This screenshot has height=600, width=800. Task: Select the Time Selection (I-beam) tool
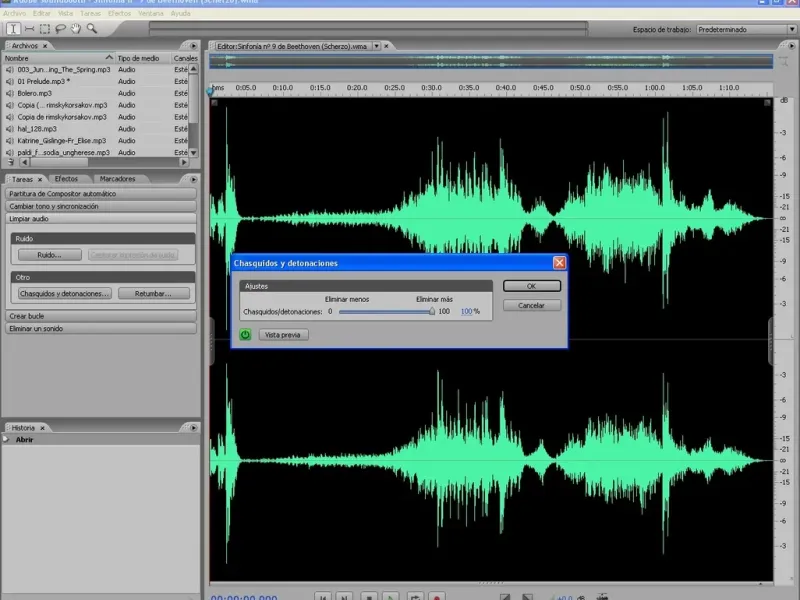click(x=13, y=29)
